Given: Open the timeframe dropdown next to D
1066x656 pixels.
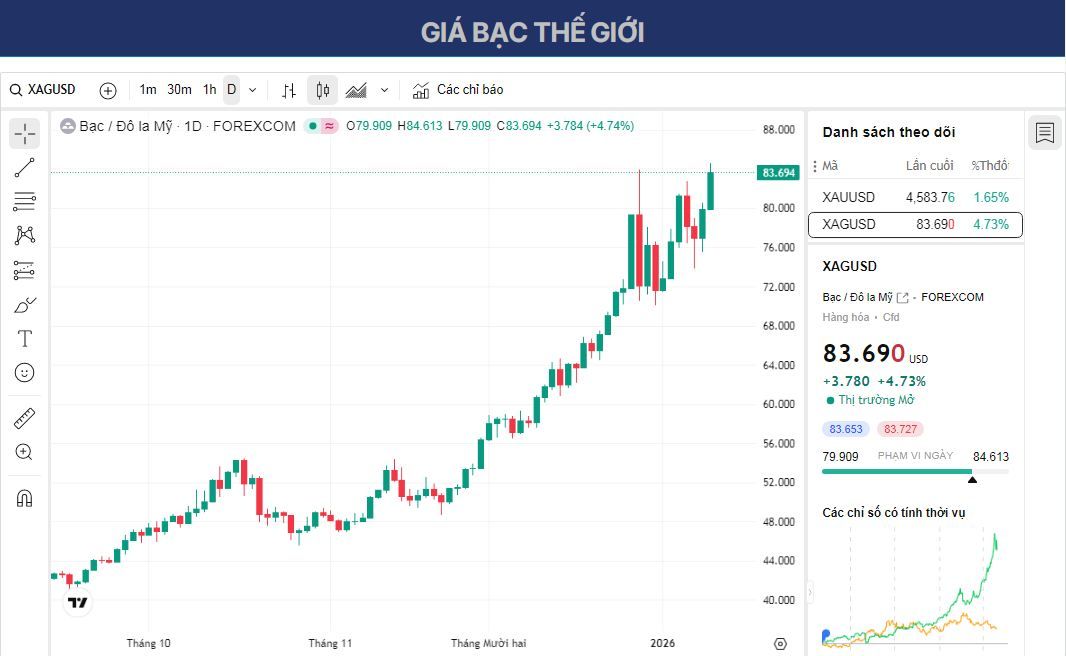Looking at the screenshot, I should pyautogui.click(x=251, y=89).
